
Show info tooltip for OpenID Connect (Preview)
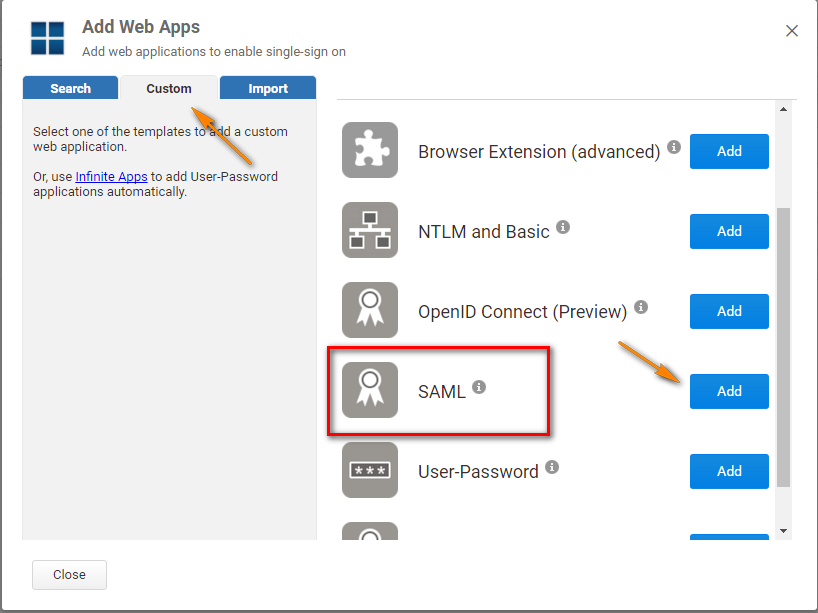(x=641, y=307)
